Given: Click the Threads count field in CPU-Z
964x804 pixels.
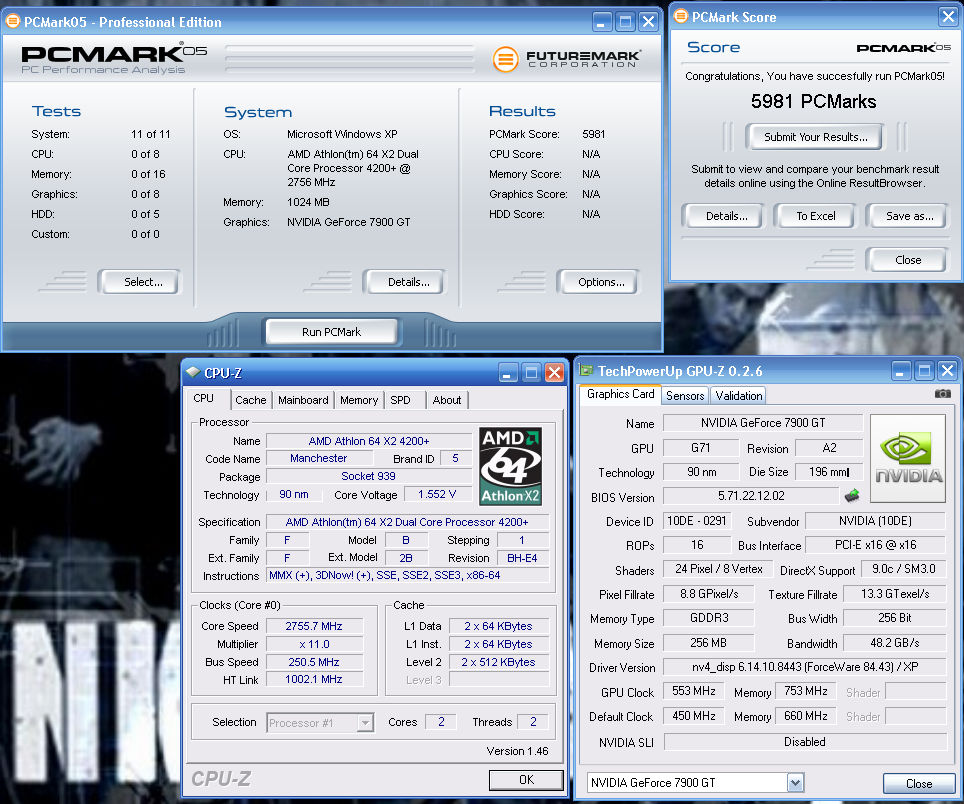Looking at the screenshot, I should pyautogui.click(x=533, y=722).
